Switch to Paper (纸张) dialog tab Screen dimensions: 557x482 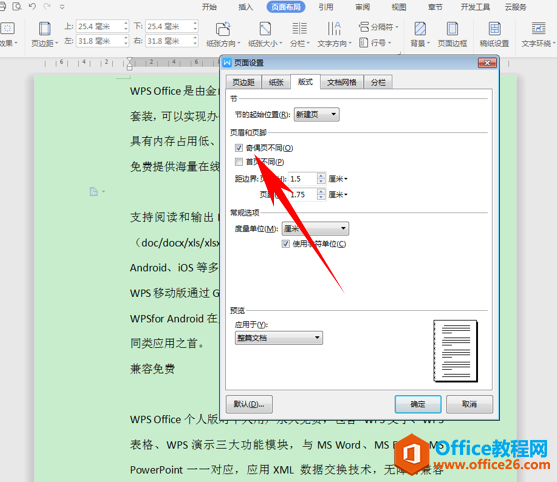[x=276, y=82]
